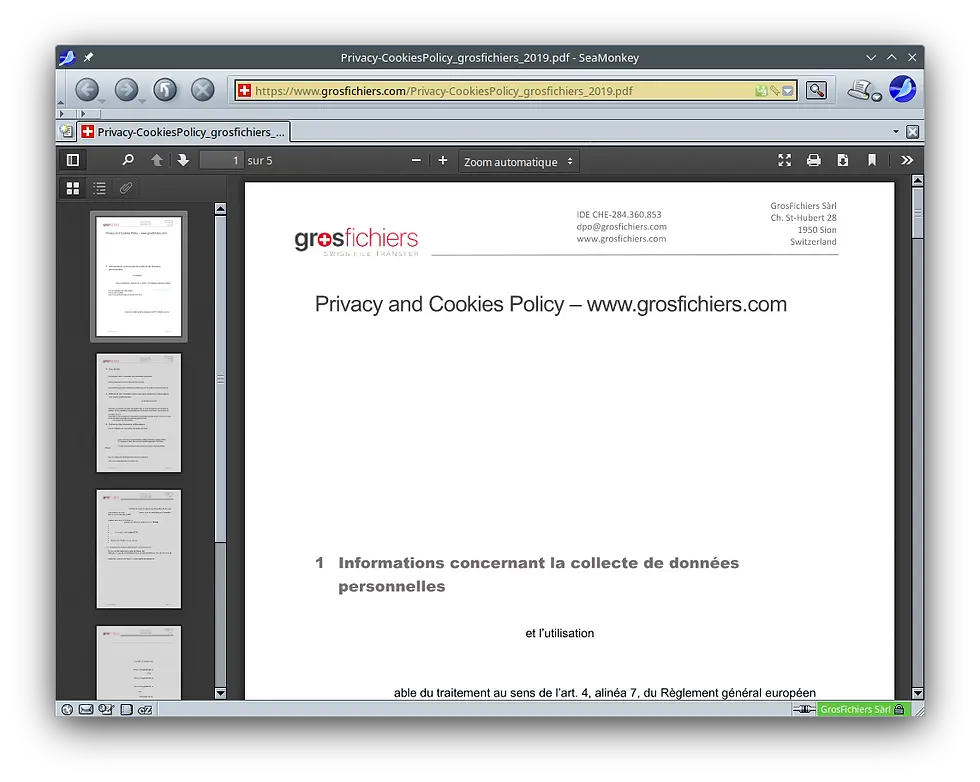Expand the second collapsed toolbar grippy
The image size is (980, 782).
82,114
